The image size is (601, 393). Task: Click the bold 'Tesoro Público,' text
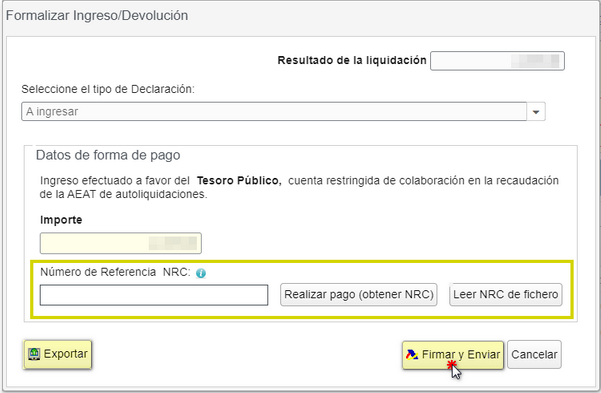coord(239,181)
